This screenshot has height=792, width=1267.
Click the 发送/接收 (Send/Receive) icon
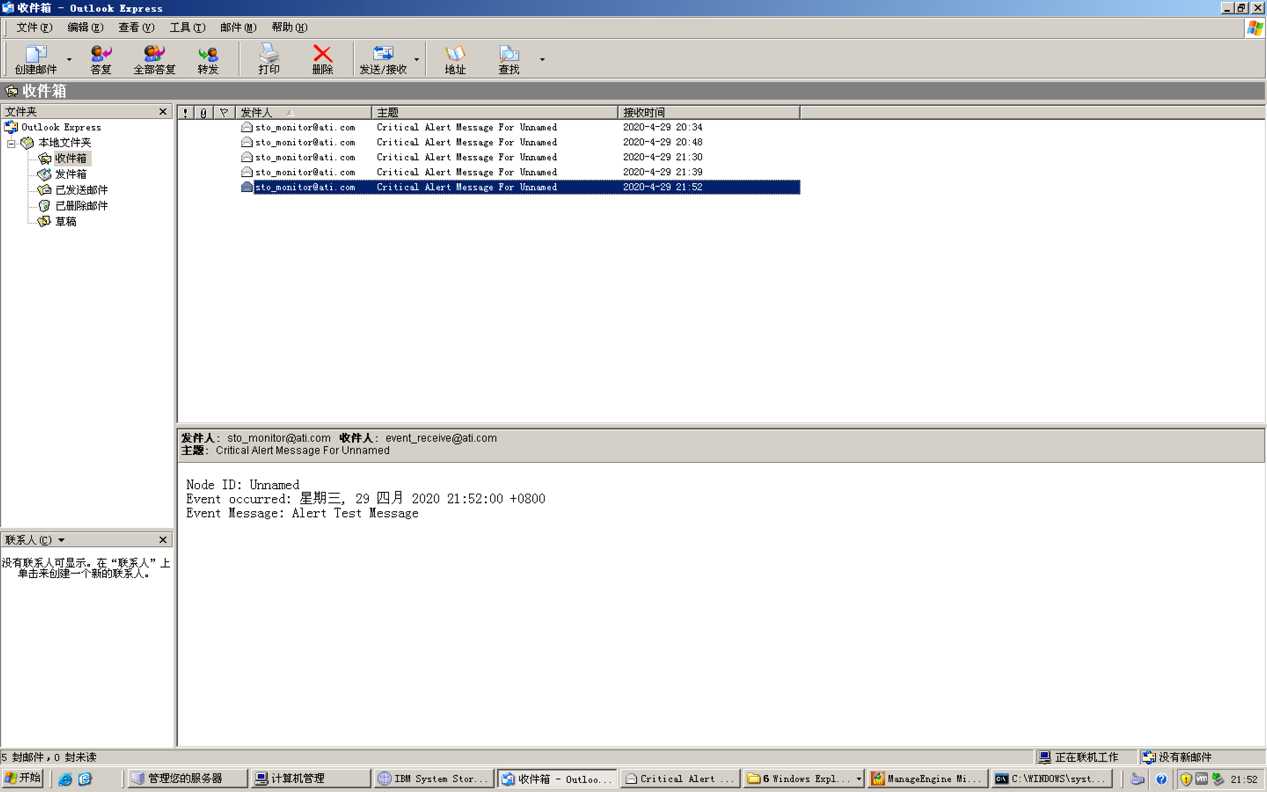383,59
